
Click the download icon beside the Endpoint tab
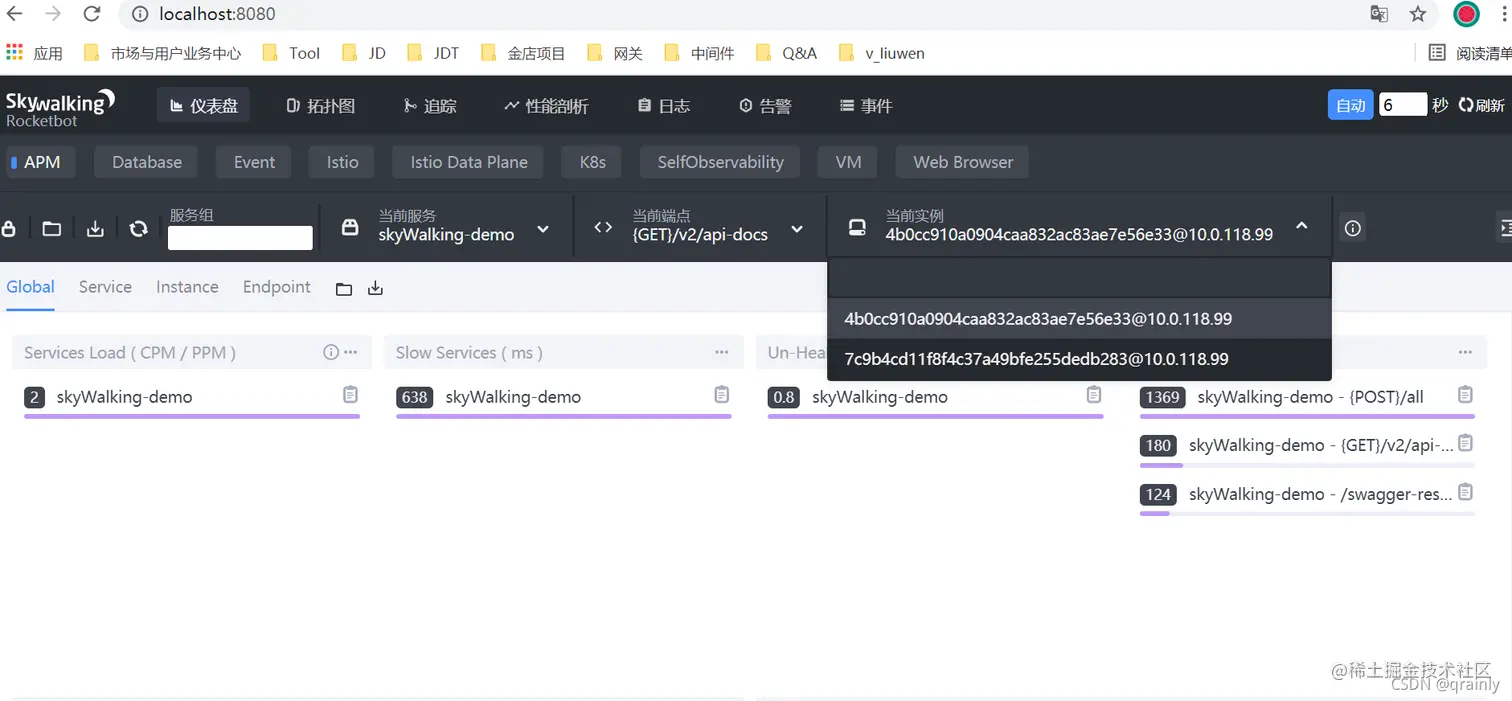point(375,288)
